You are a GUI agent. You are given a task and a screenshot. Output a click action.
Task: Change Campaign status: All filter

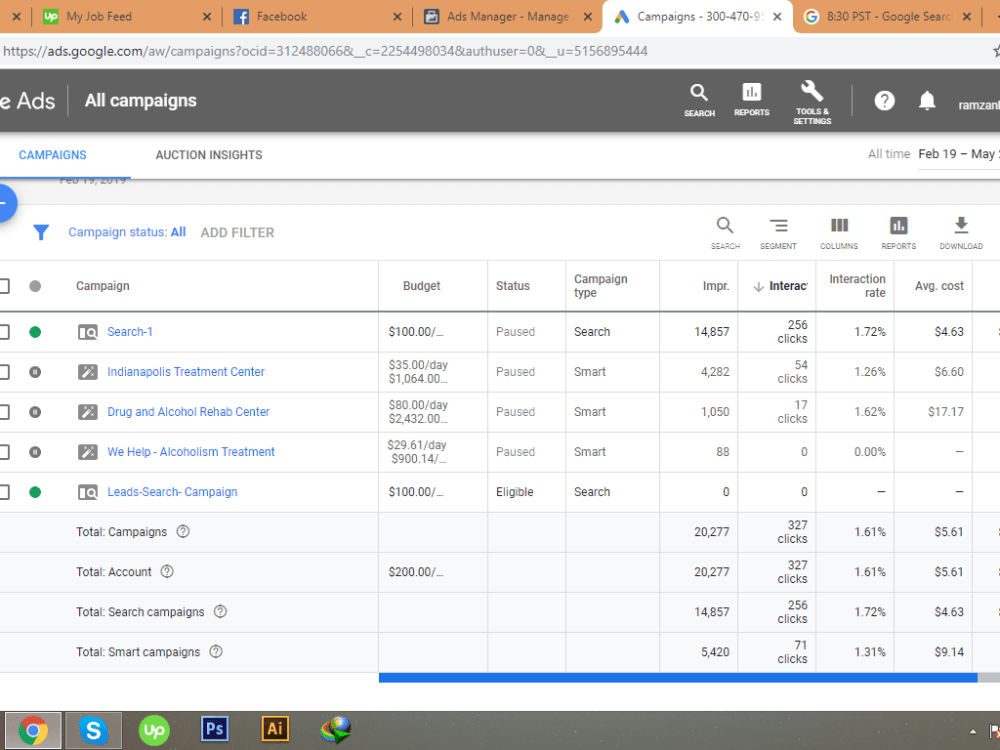point(127,232)
